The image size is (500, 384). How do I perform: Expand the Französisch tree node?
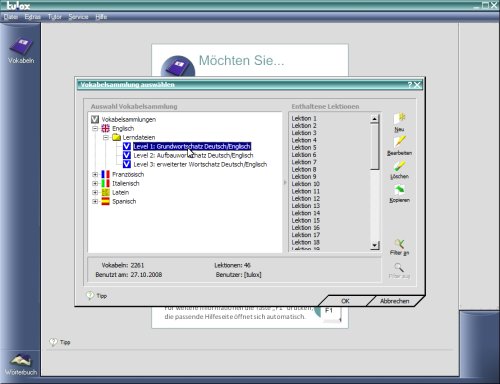[x=95, y=174]
